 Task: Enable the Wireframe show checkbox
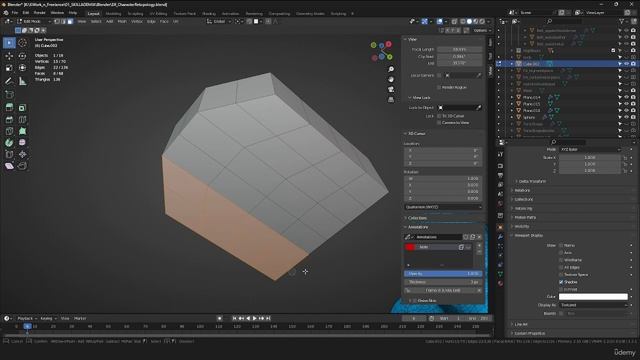[561, 260]
